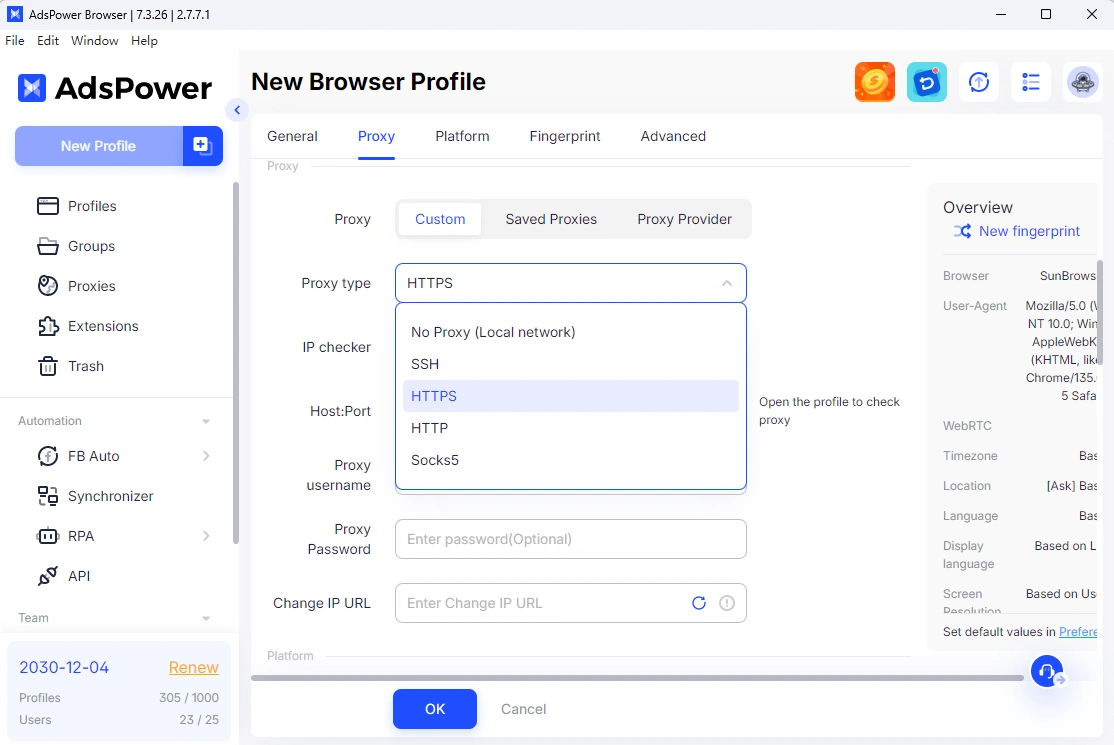Open the sync/update icon in header
1114x745 pixels.
(979, 82)
